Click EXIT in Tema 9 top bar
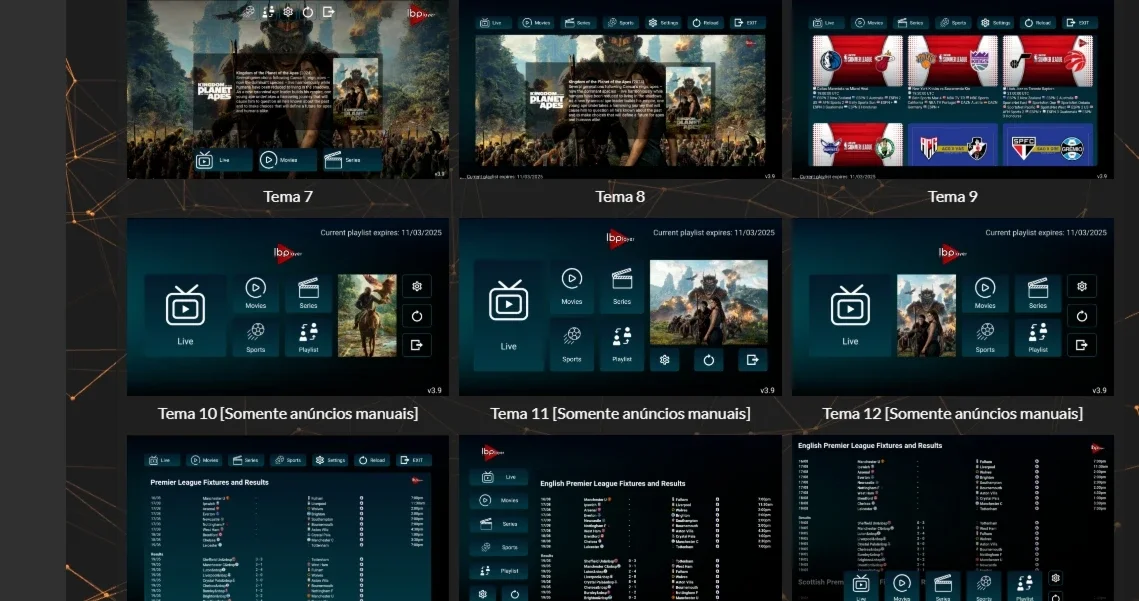Screen dimensions: 1139x601 point(1079,23)
